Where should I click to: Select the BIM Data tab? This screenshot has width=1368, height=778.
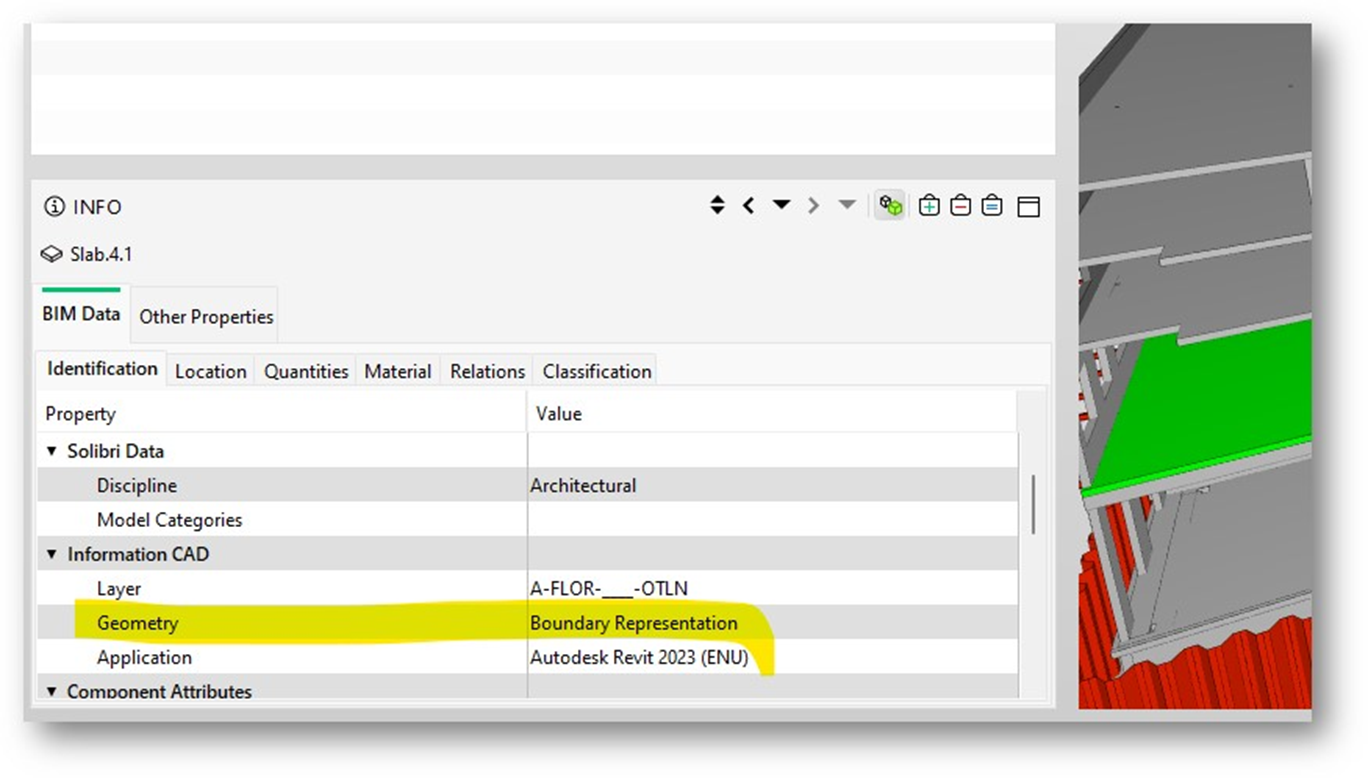coord(81,313)
